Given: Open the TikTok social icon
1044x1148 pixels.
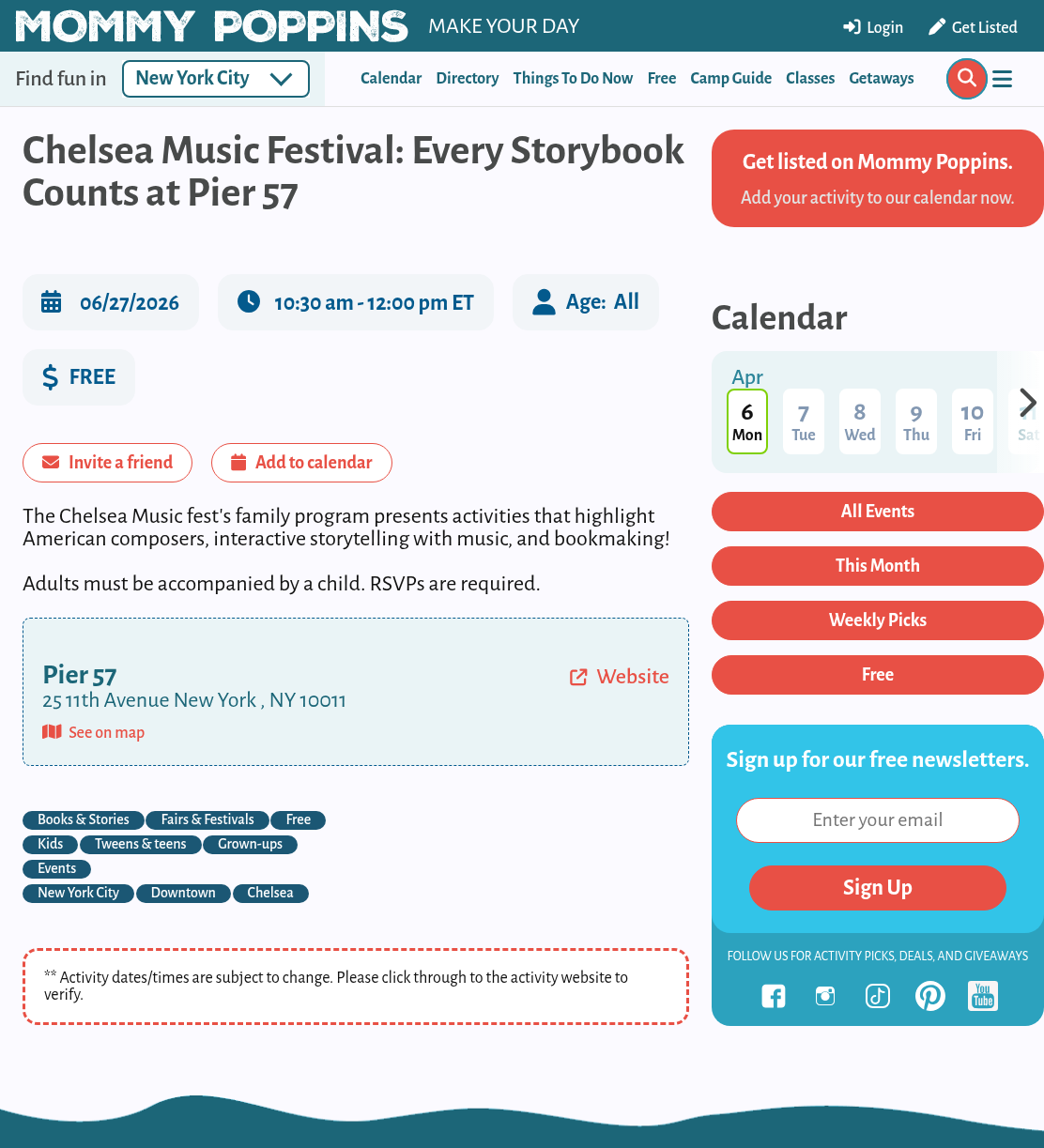Looking at the screenshot, I should click(x=878, y=996).
